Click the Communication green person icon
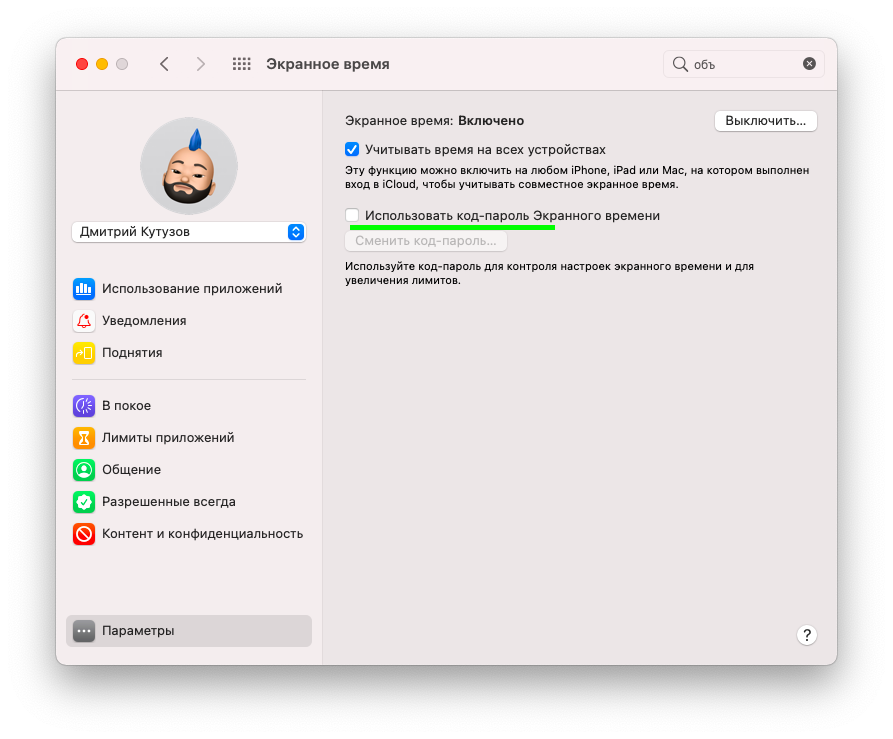This screenshot has height=739, width=893. (x=84, y=470)
